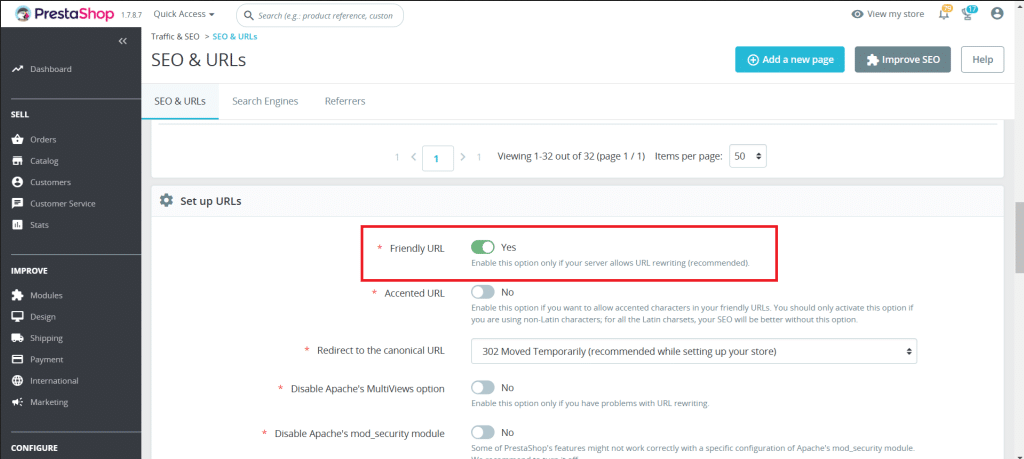Toggle Disable Apache's MultiViews option
1024x459 pixels.
pos(483,387)
